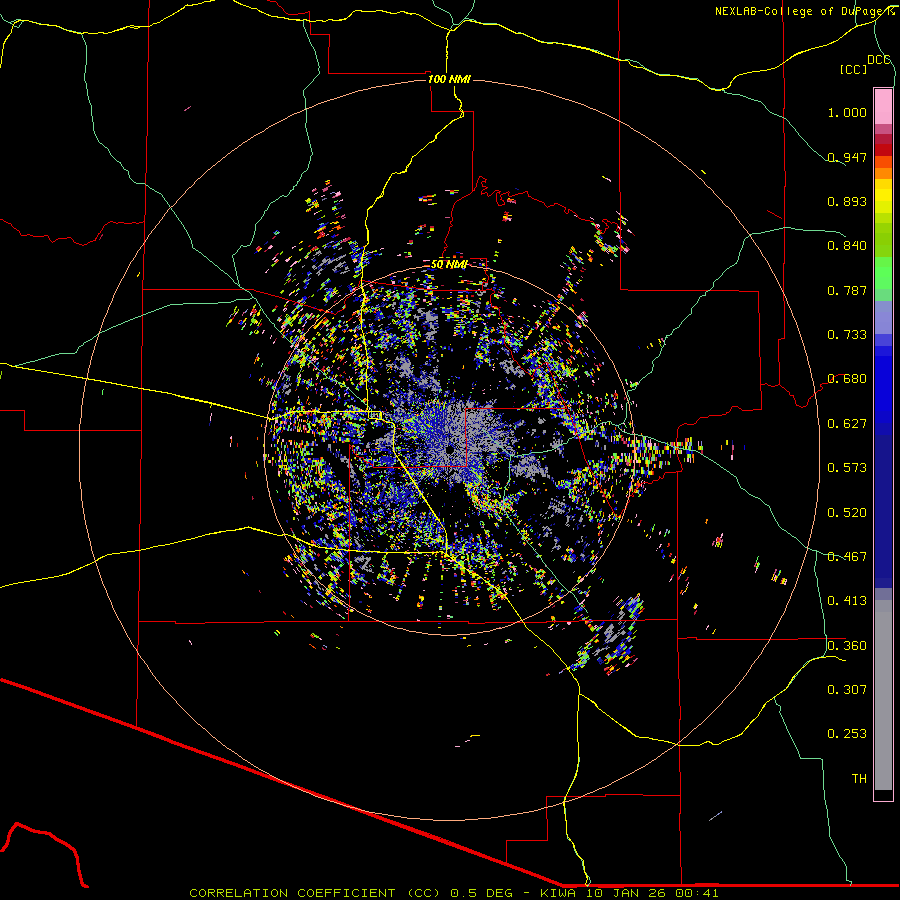Select the 0.947 scale value

(847, 157)
